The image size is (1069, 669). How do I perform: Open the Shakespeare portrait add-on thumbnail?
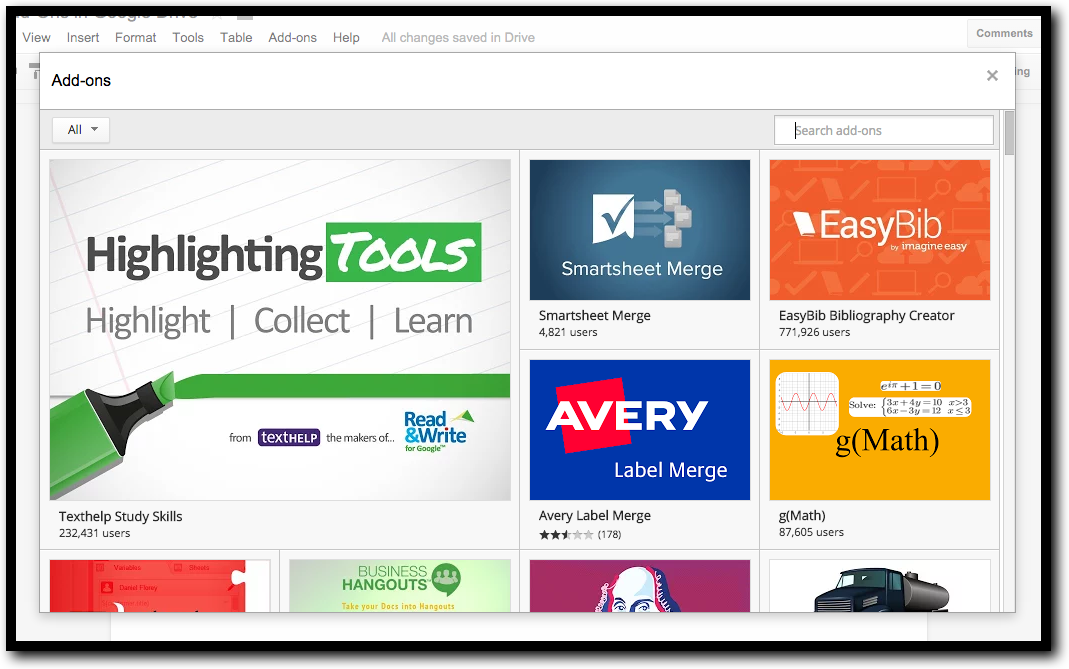(x=639, y=586)
